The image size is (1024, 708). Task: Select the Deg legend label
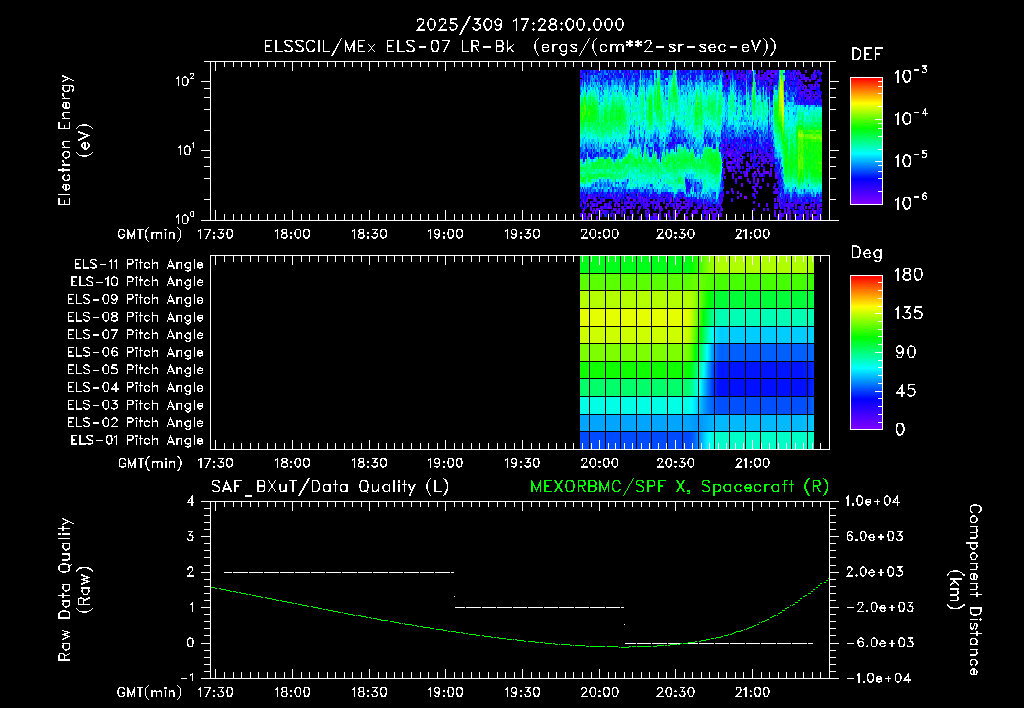pos(866,253)
